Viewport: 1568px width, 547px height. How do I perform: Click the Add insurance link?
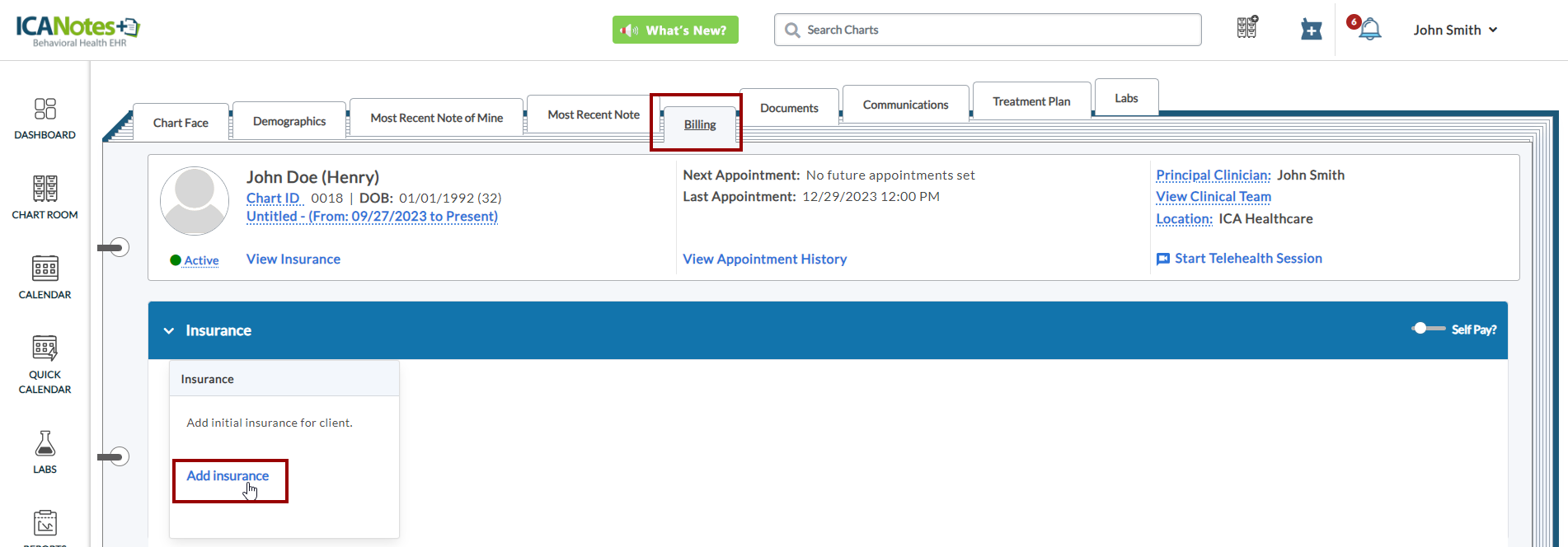tap(228, 476)
